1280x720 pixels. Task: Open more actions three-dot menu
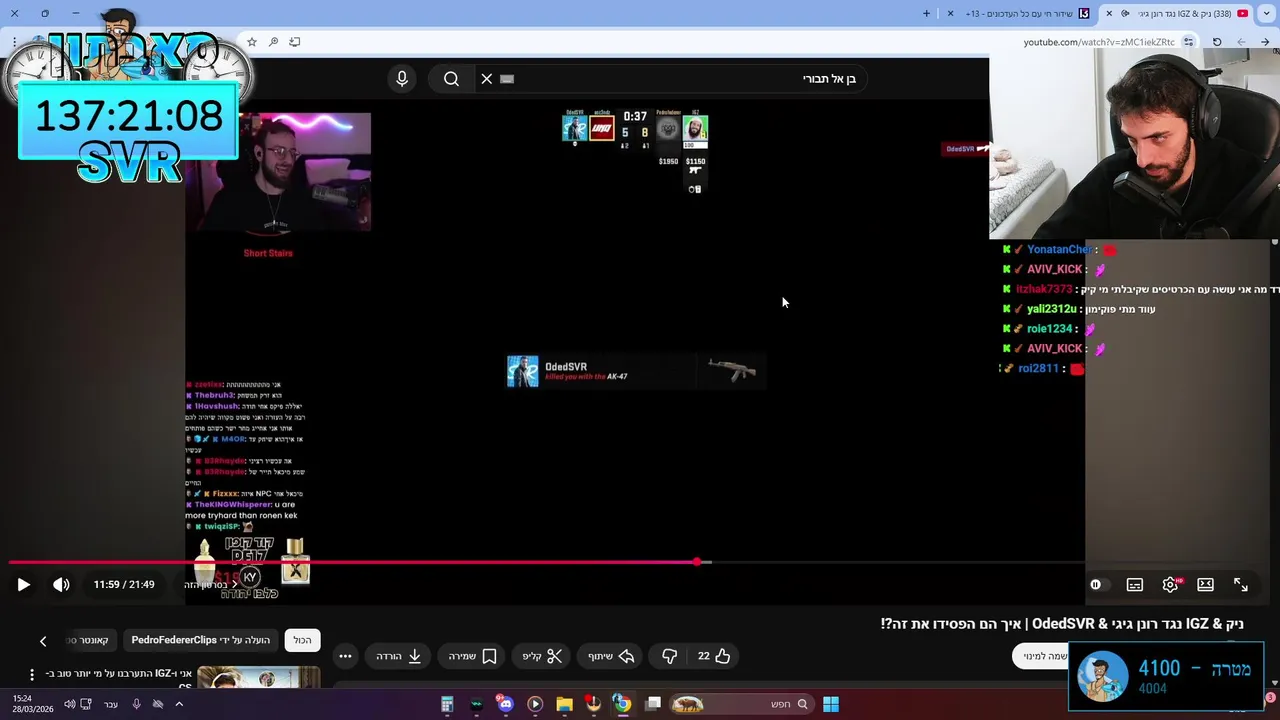345,656
